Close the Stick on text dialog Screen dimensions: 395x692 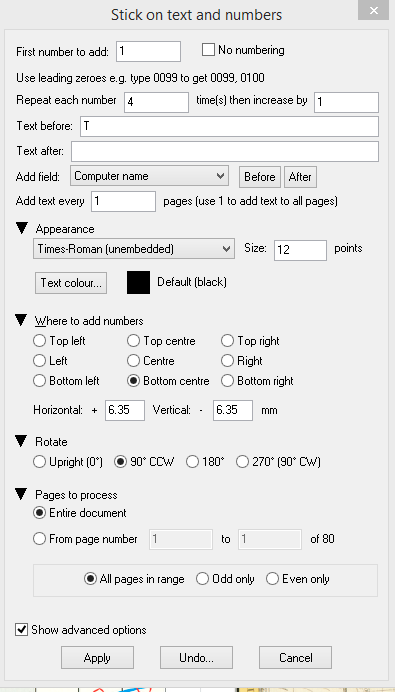tap(373, 10)
